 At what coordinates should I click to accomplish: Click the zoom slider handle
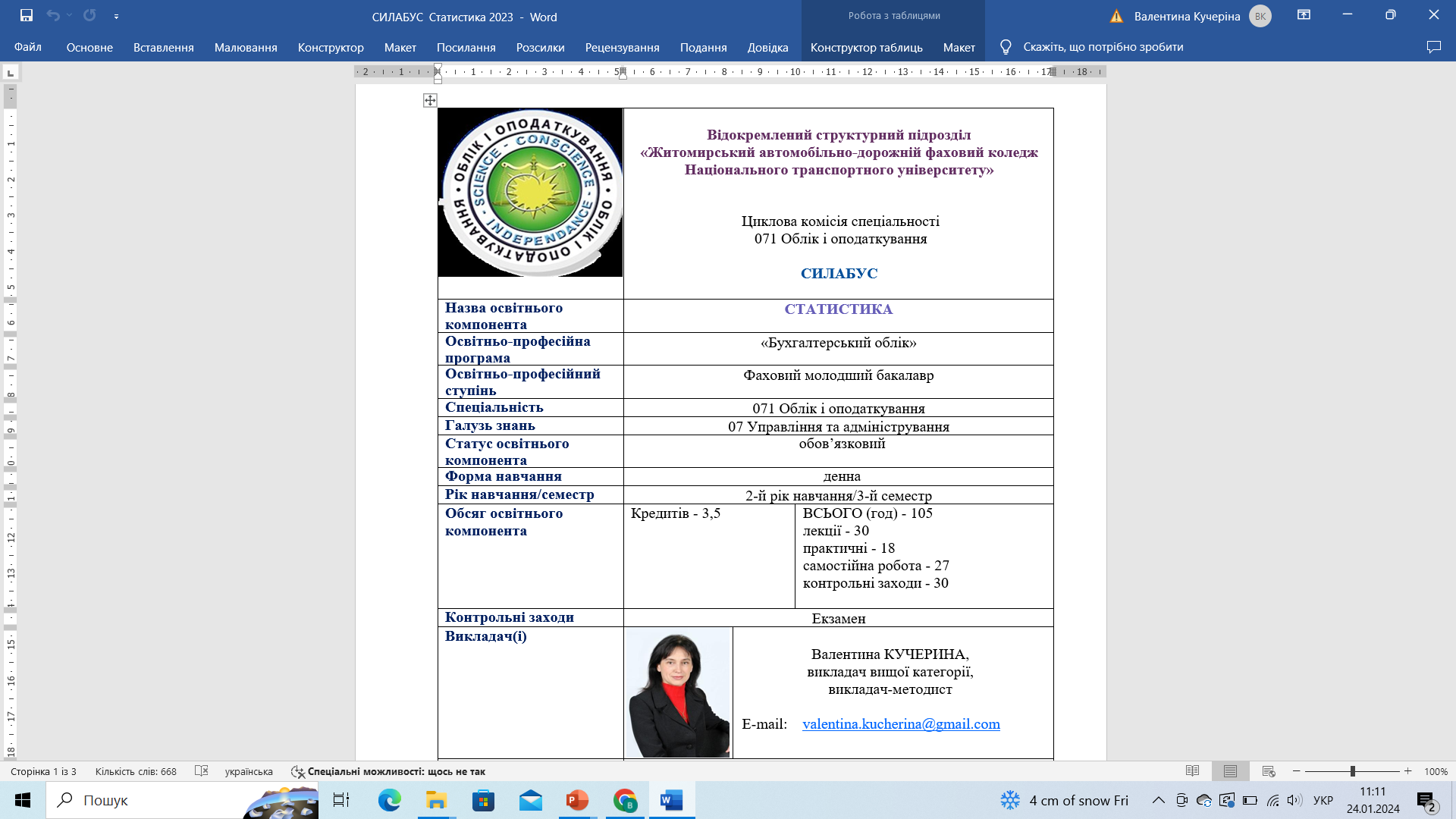tap(1352, 771)
